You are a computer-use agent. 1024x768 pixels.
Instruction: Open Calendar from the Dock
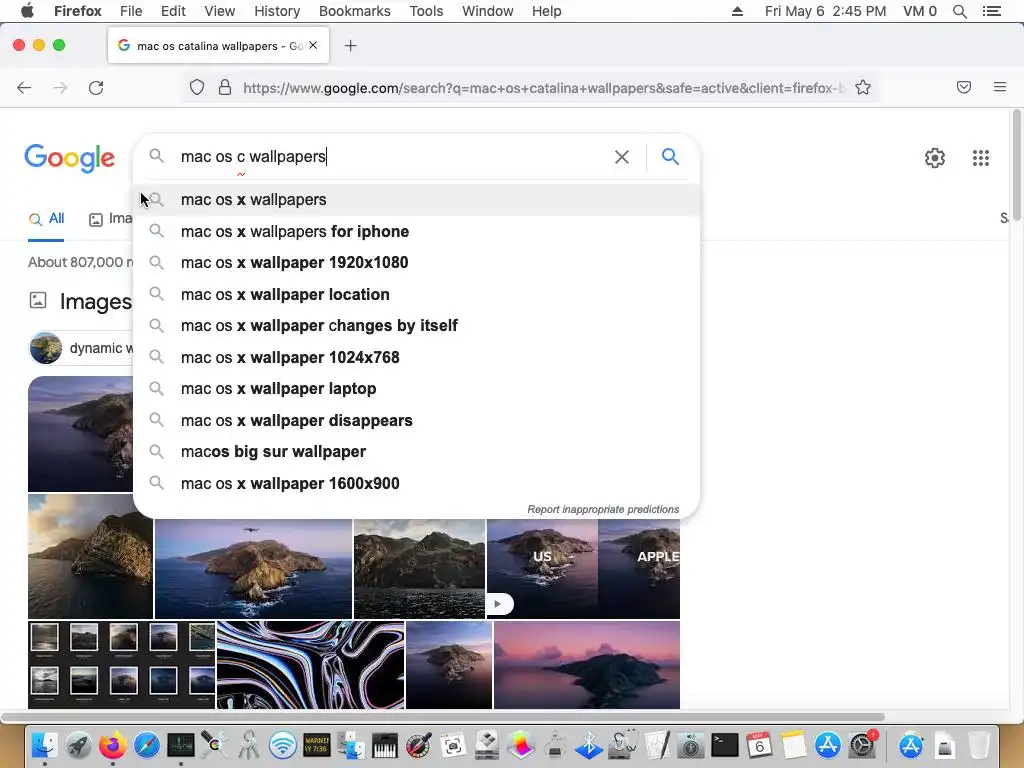[759, 745]
